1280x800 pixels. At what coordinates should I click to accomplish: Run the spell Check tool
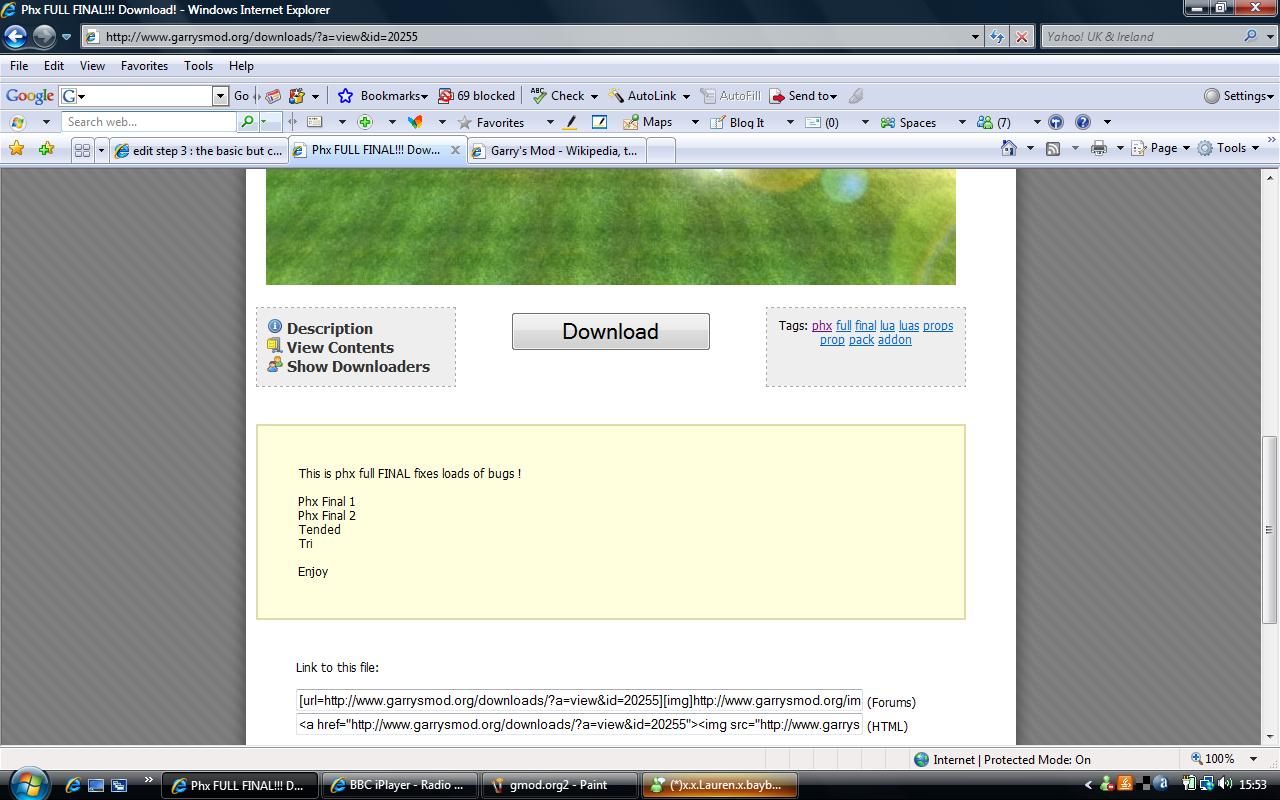[x=557, y=96]
